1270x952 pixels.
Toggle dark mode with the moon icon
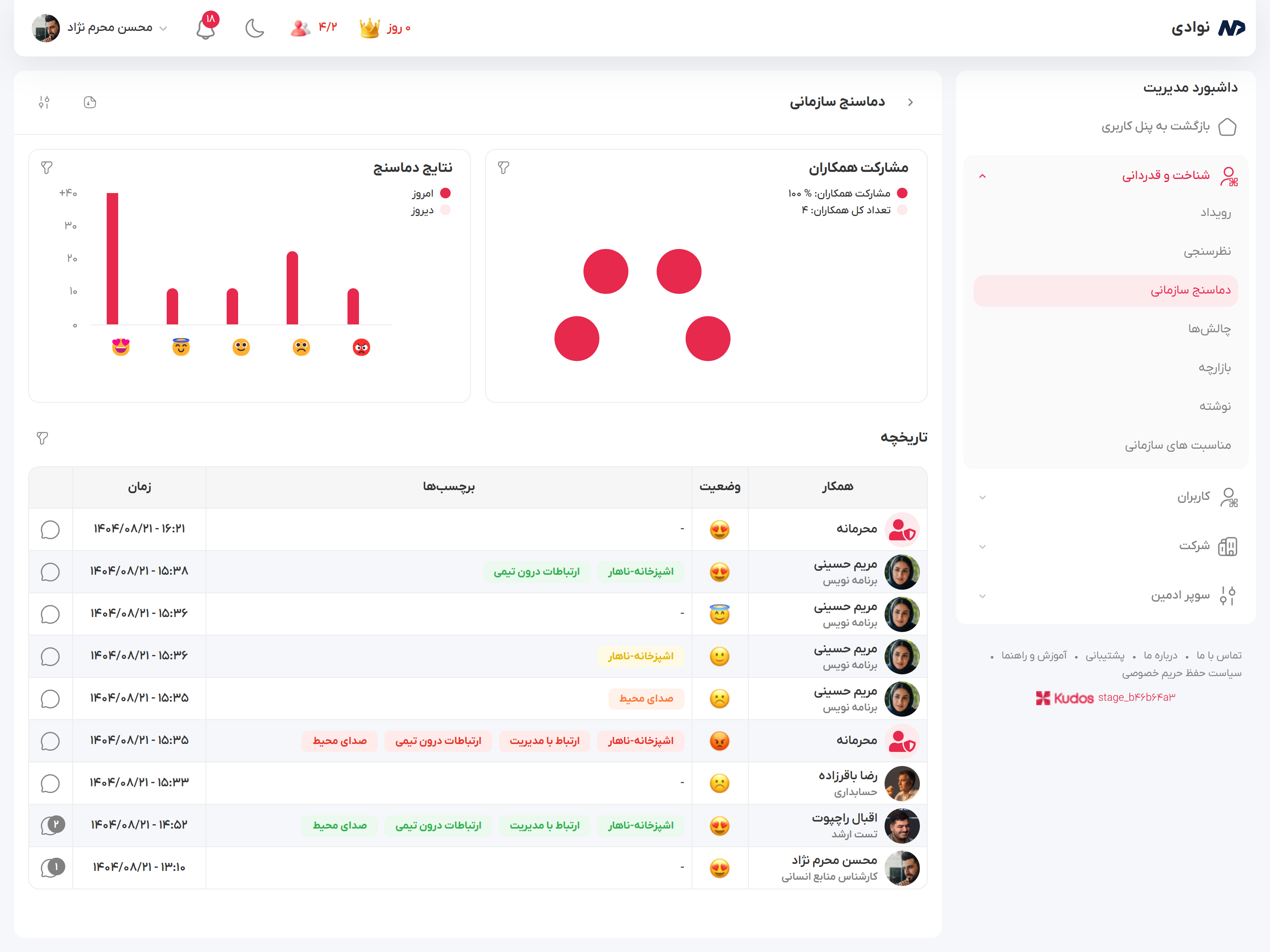(254, 28)
